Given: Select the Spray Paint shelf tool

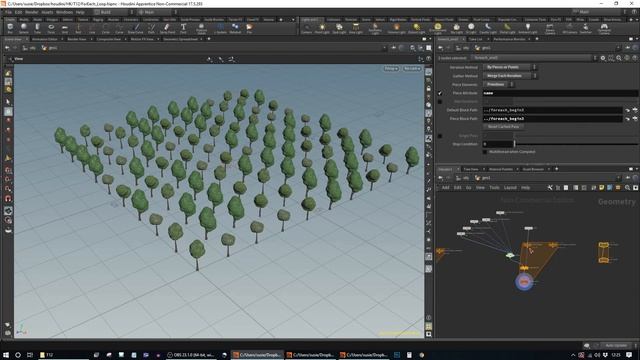Looking at the screenshot, I should (167, 28).
